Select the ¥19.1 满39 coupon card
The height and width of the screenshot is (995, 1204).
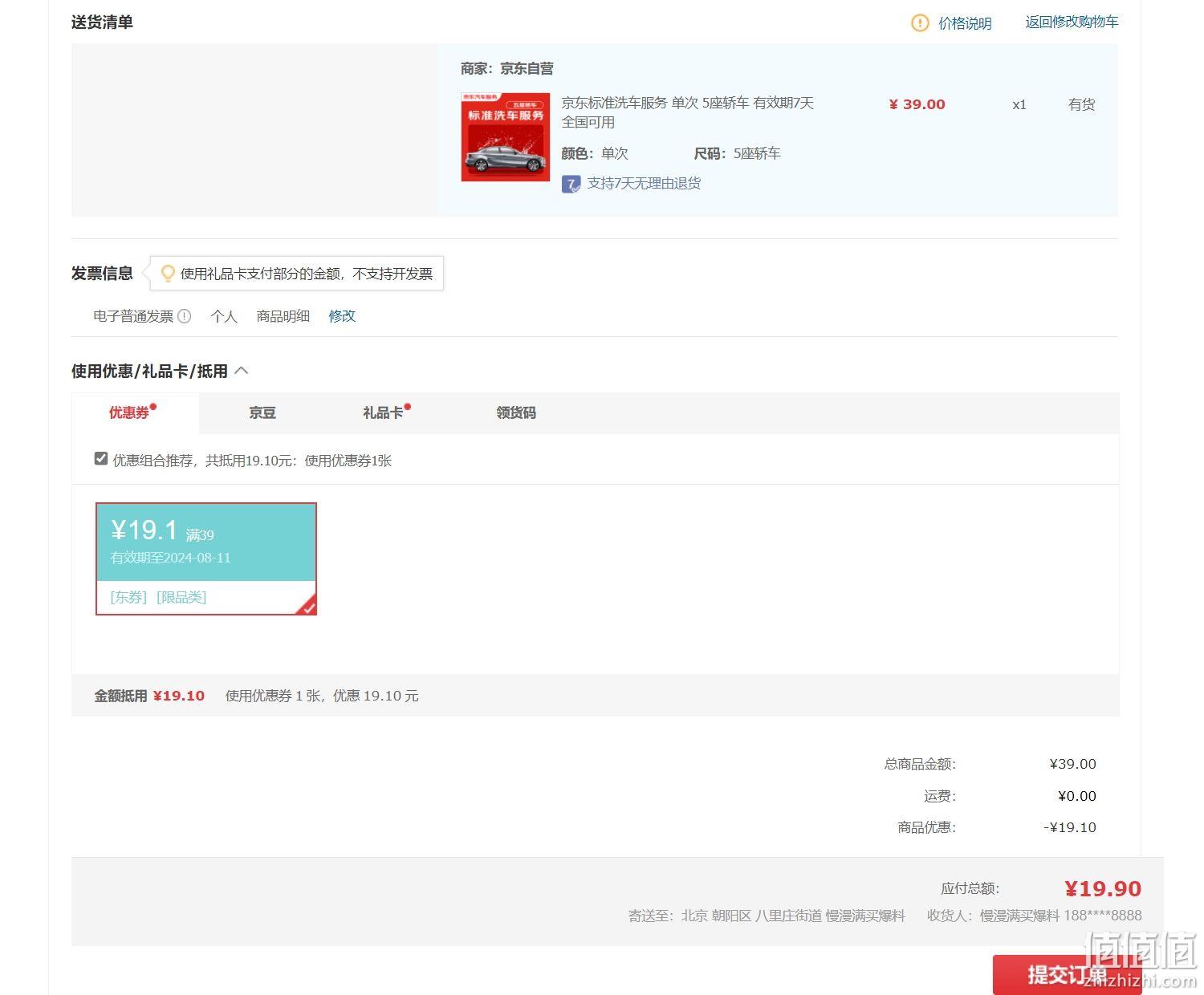click(x=206, y=559)
